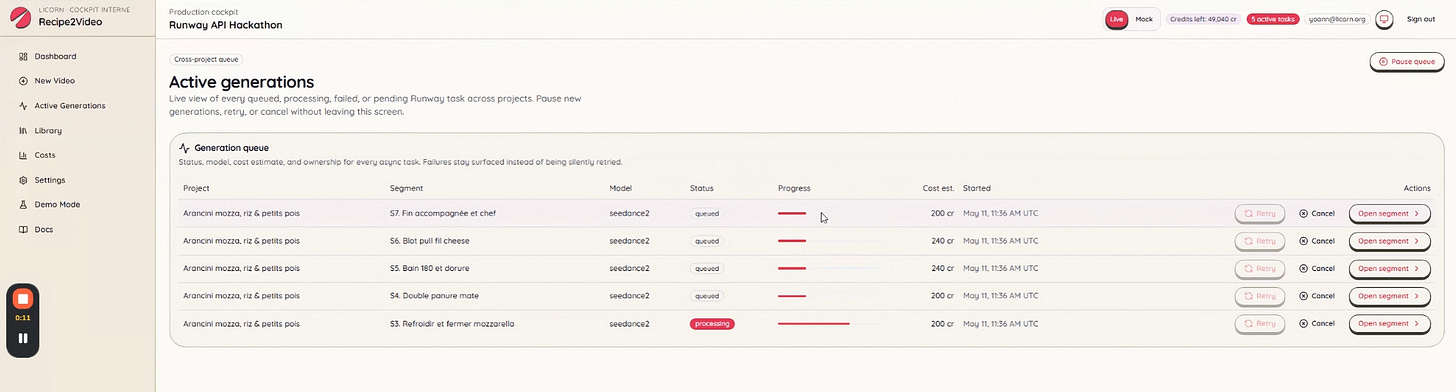The width and height of the screenshot is (1456, 392).
Task: Click the Model column header
Action: point(620,188)
